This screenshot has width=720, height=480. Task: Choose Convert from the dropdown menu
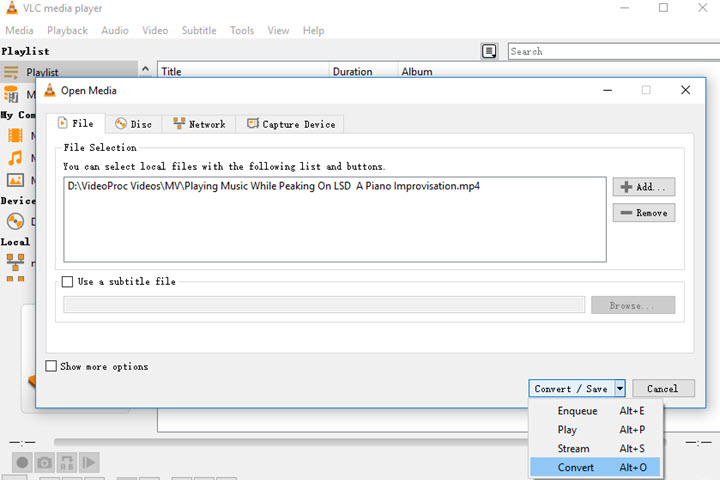click(595, 467)
